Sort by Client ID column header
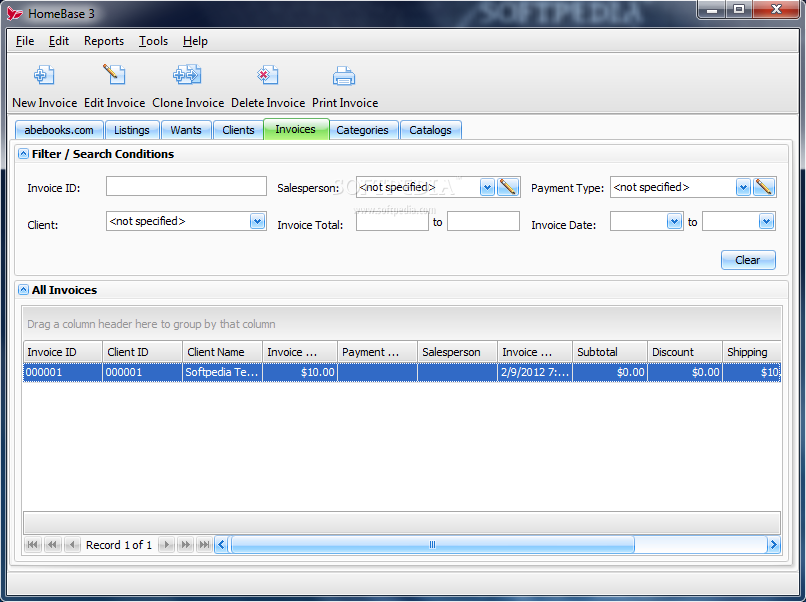The height and width of the screenshot is (602, 806). [x=142, y=352]
